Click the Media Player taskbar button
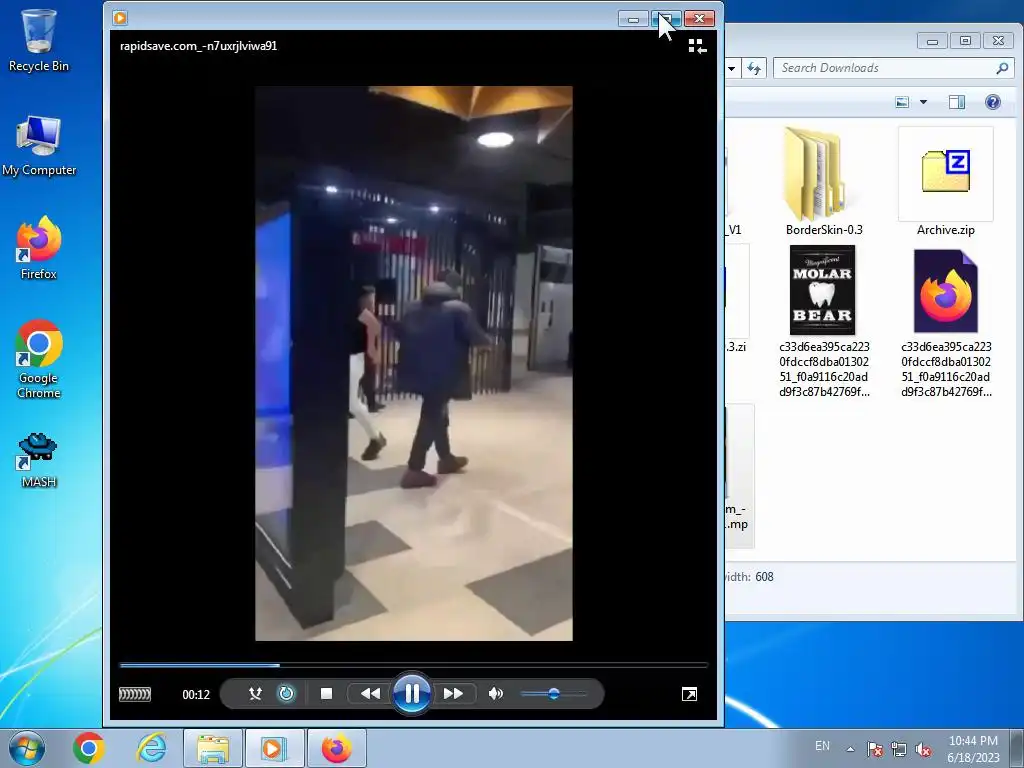This screenshot has height=768, width=1024. click(x=274, y=748)
